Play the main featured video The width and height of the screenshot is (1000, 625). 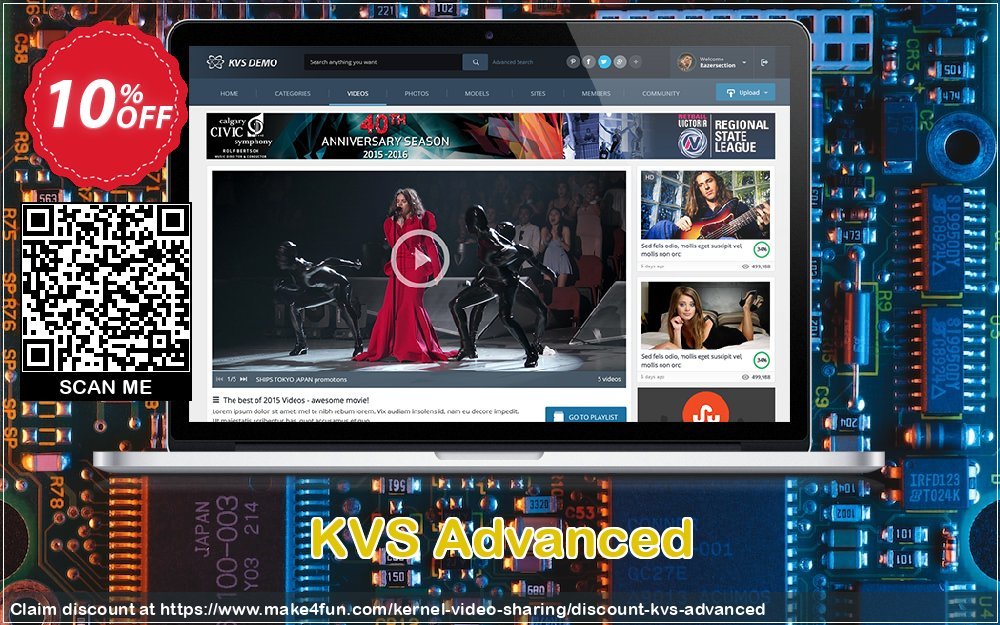(420, 260)
